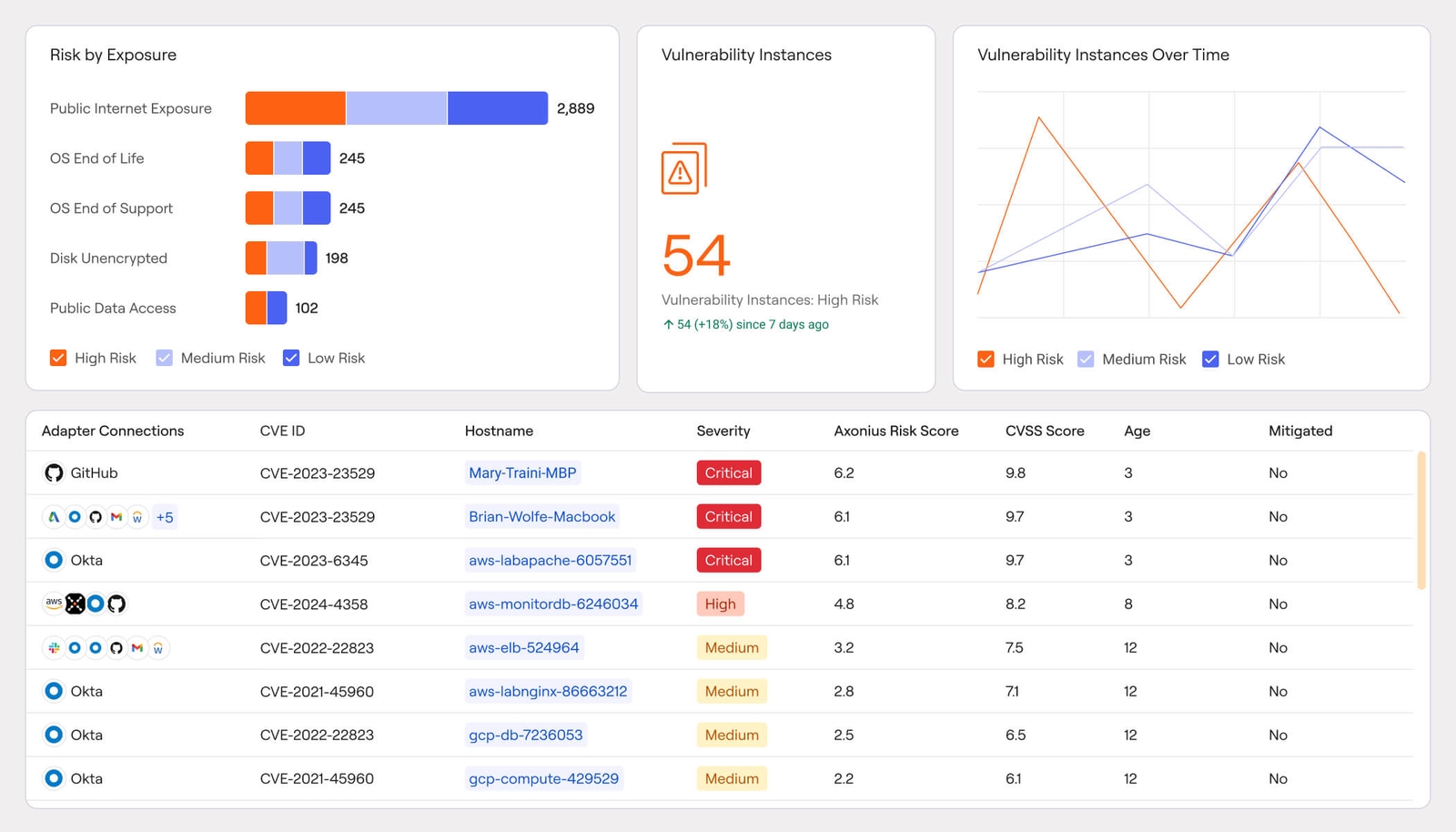Click the Autodesk icon in the Brian-Wolfe-Macbook row
Image resolution: width=1456 pixels, height=832 pixels.
[54, 517]
